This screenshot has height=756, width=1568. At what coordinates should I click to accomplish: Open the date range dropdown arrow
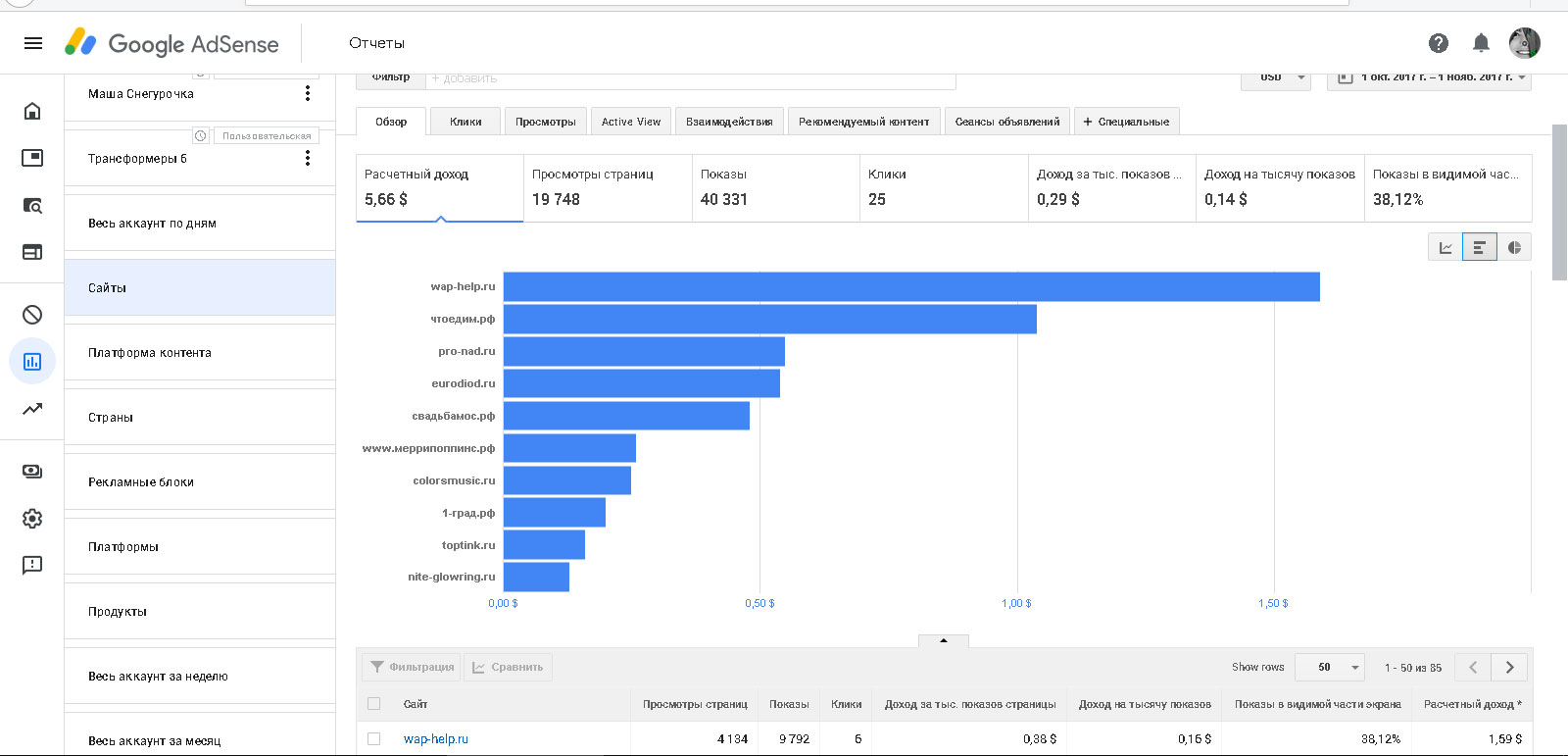point(1522,77)
